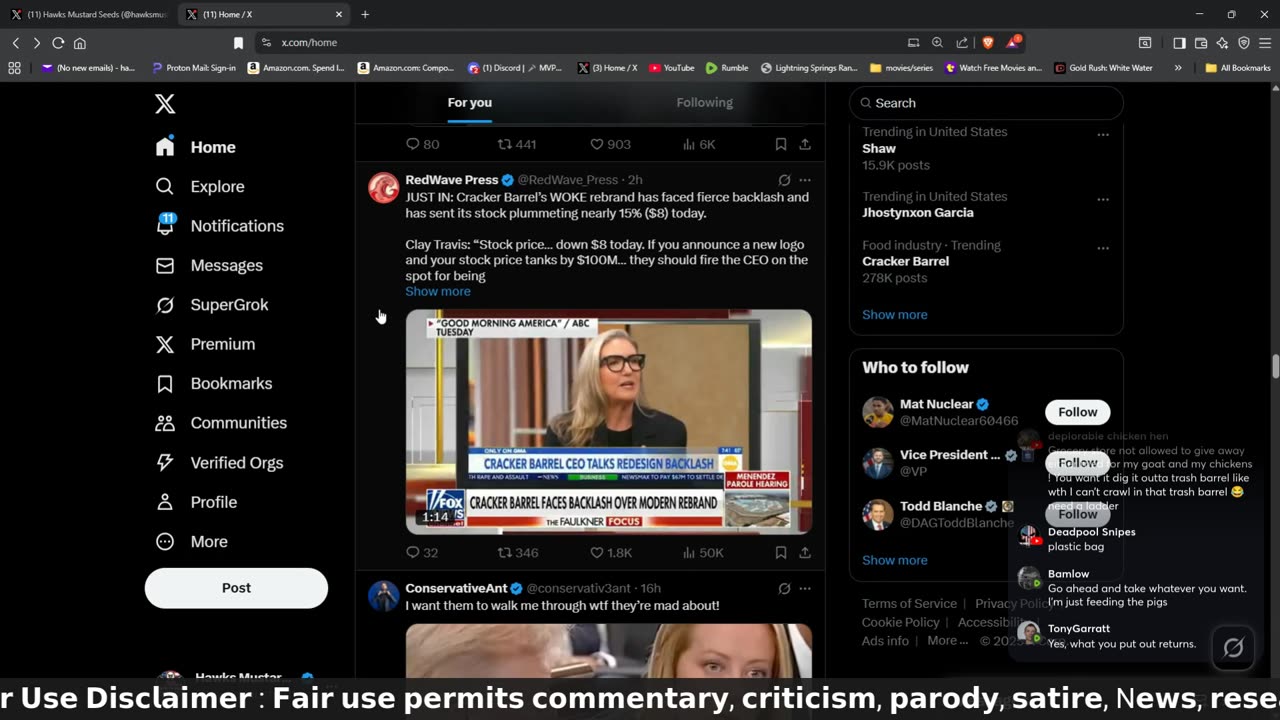The height and width of the screenshot is (720, 1280).
Task: Open more options for Jhostynxon Garcia trend
Action: (x=1103, y=199)
